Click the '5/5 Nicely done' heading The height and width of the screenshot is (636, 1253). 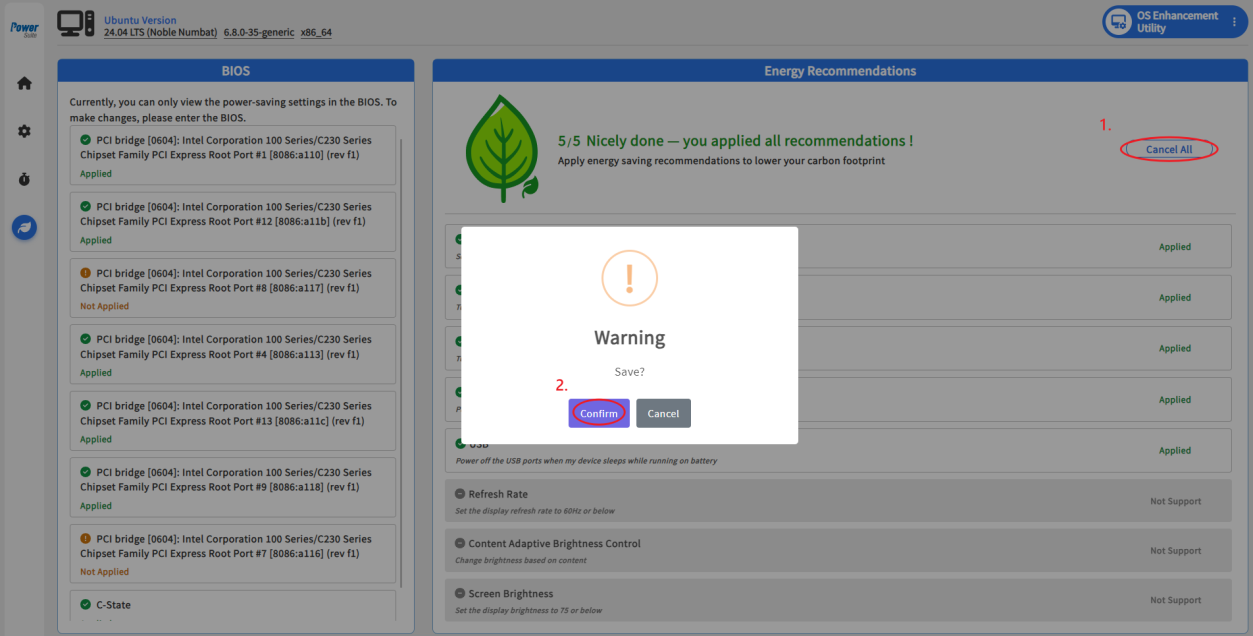(735, 141)
